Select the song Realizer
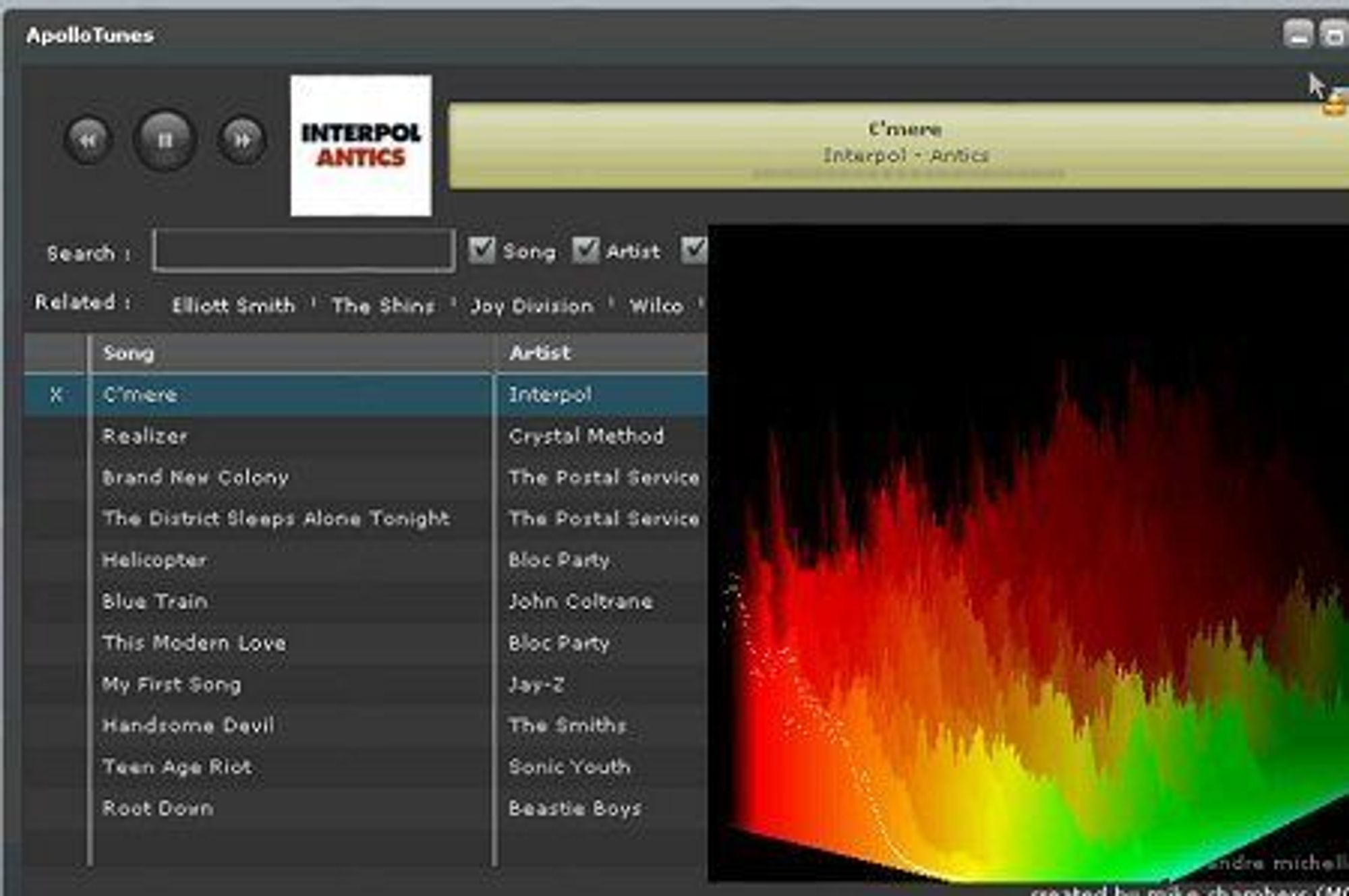This screenshot has height=896, width=1349. tap(145, 436)
